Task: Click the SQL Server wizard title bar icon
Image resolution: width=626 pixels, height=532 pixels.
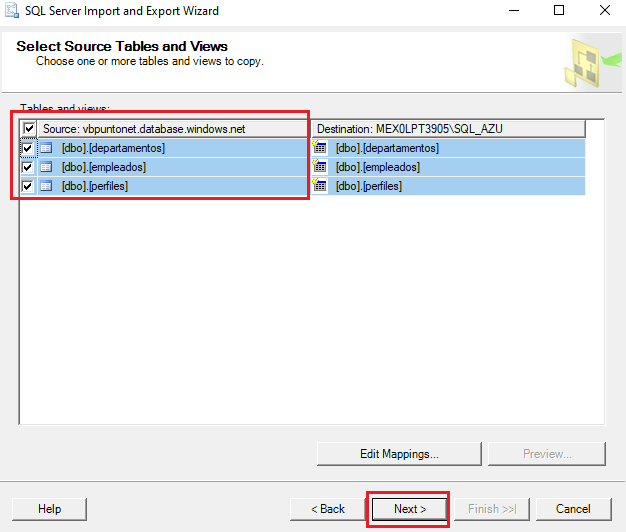Action: [x=12, y=10]
